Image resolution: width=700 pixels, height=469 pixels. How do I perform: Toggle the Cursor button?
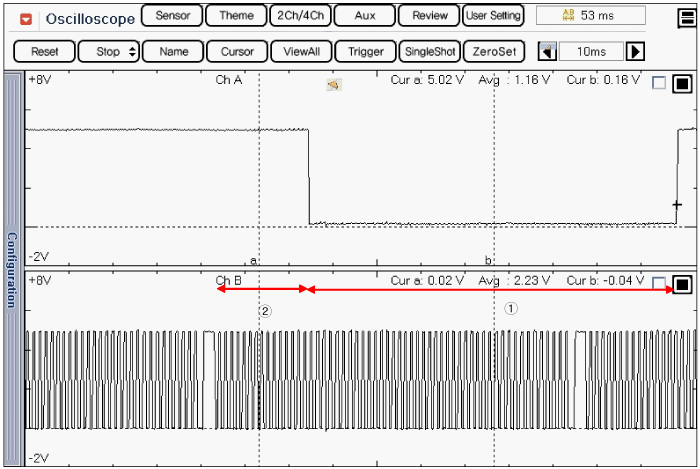tap(237, 51)
